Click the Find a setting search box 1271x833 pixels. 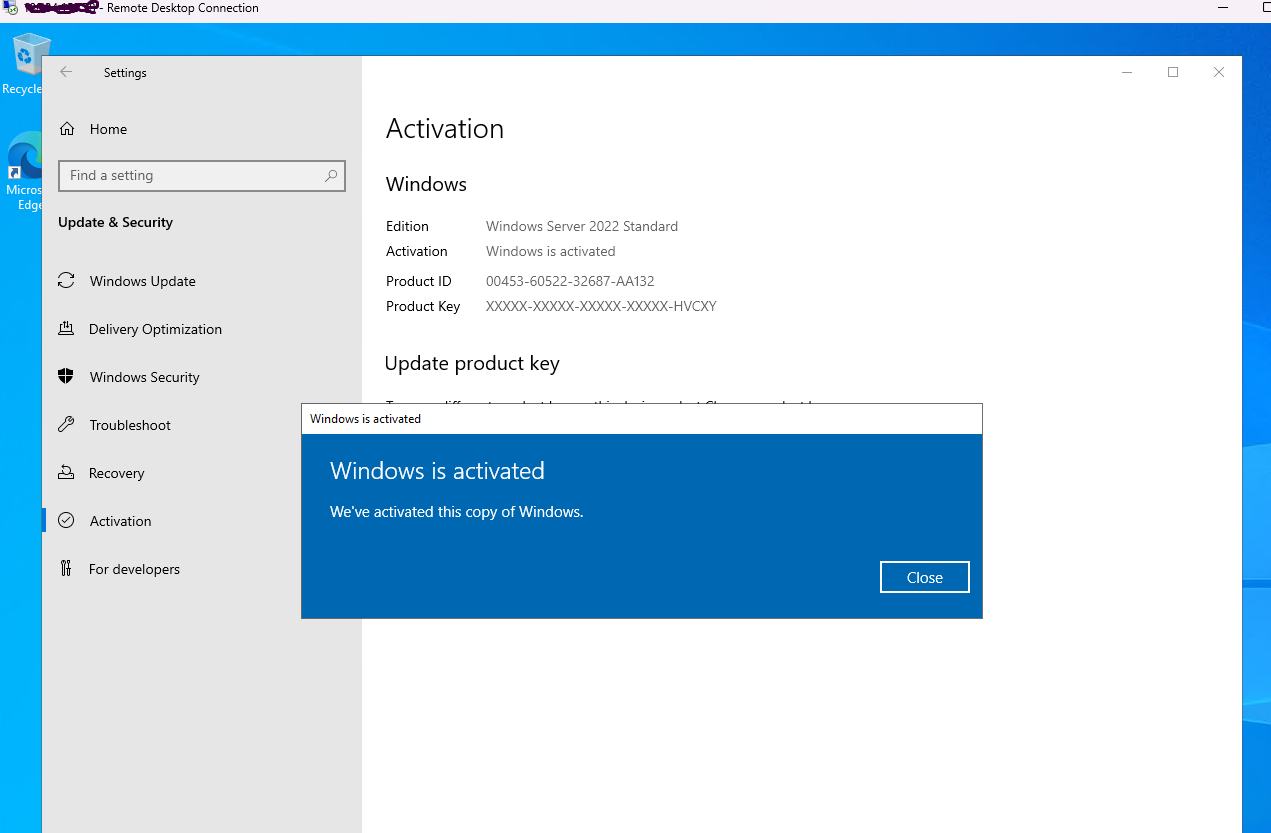tap(190, 175)
